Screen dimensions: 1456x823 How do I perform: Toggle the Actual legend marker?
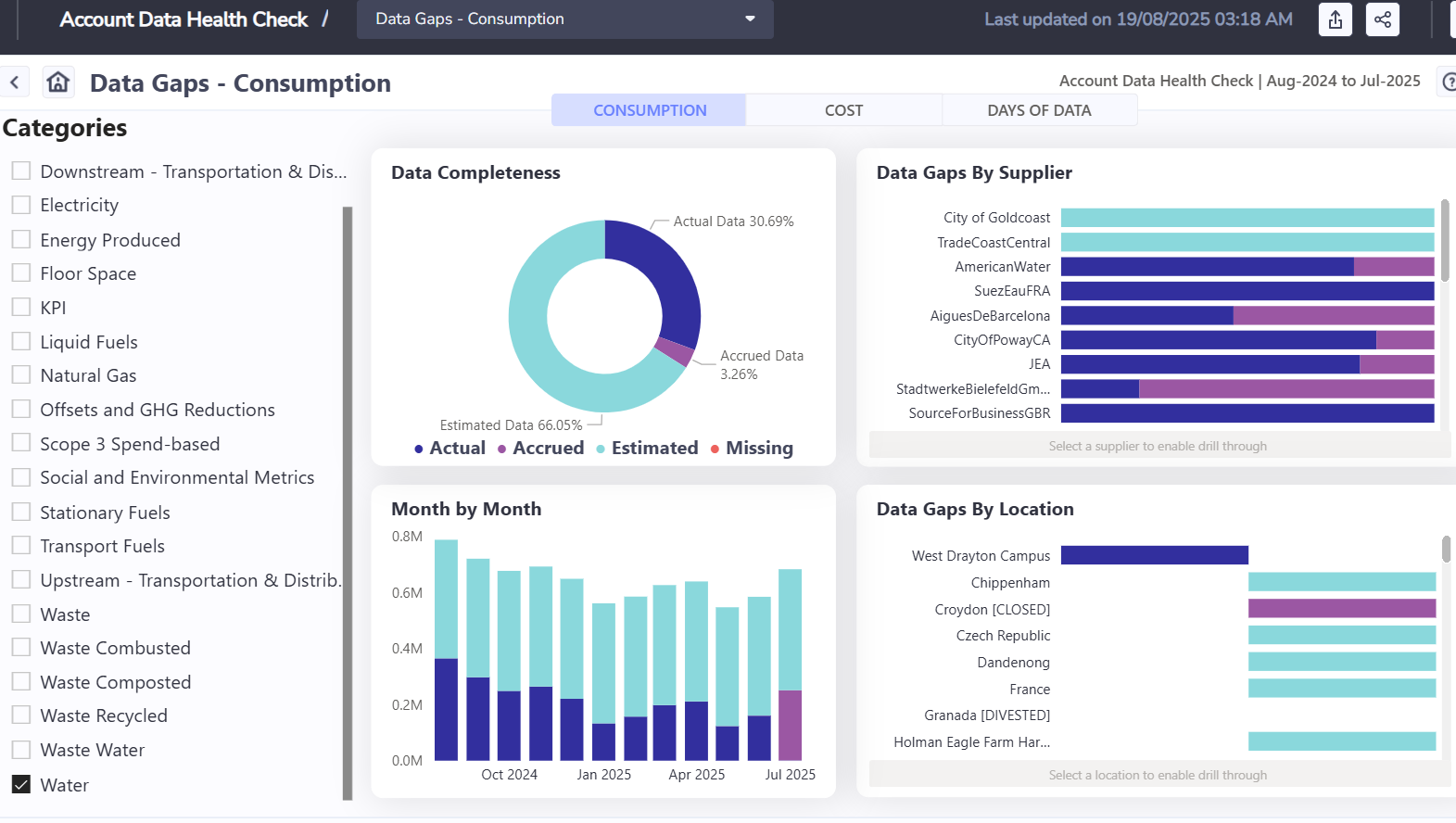[x=419, y=449]
